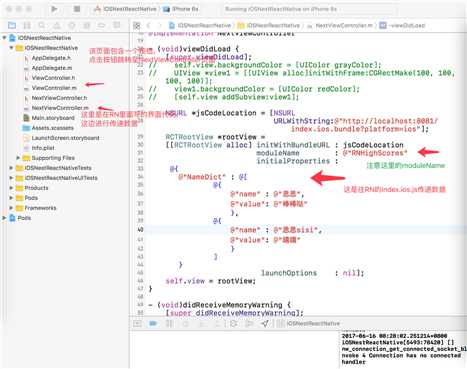Image resolution: width=467 pixels, height=369 pixels.
Task: Go forward in editor history
Action: (159, 26)
